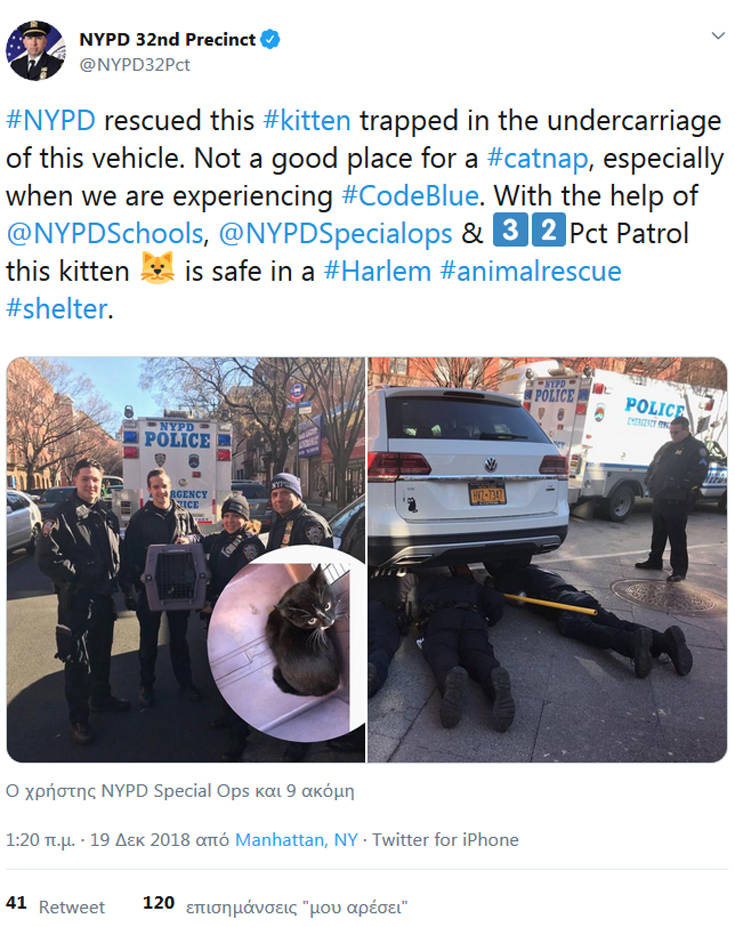The width and height of the screenshot is (735, 927).
Task: Open the #kitten hashtag
Action: tap(307, 121)
